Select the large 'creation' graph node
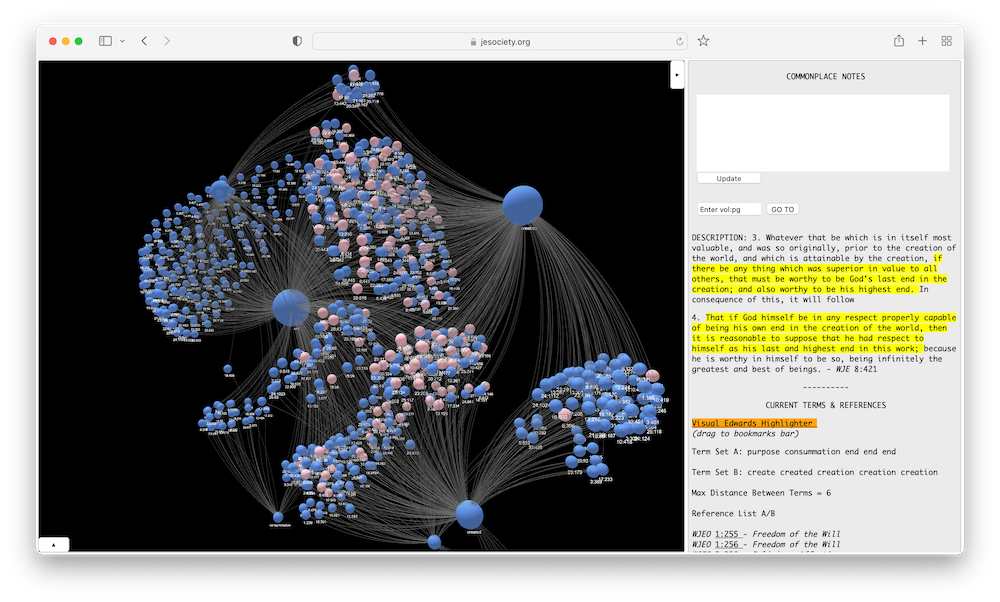Image resolution: width=1000 pixels, height=602 pixels. (x=522, y=205)
